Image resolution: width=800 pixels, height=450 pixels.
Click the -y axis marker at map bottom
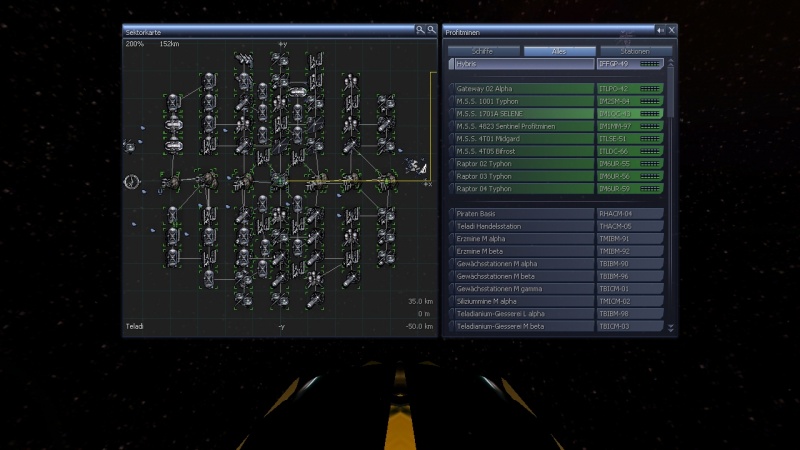[x=282, y=327]
